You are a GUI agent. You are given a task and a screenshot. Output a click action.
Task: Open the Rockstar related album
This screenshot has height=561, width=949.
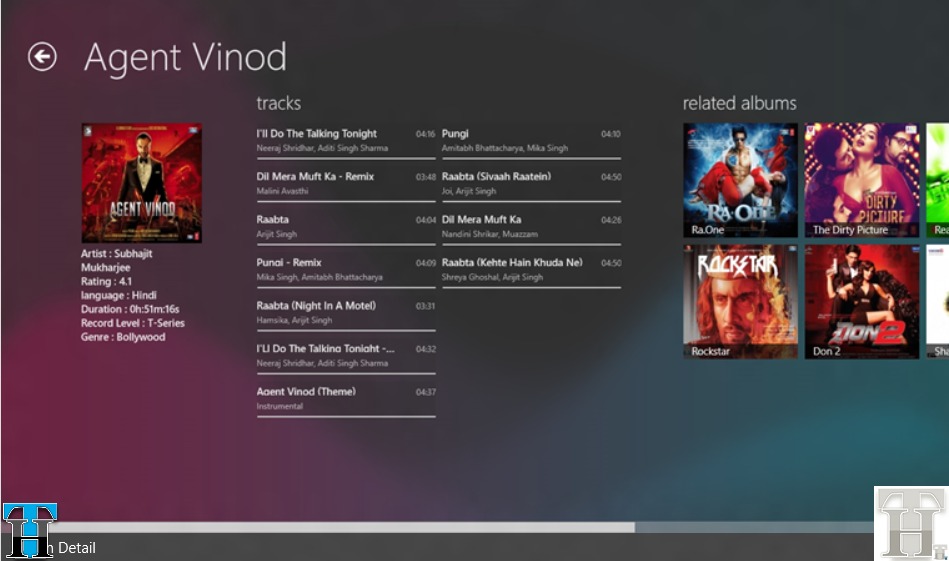740,301
